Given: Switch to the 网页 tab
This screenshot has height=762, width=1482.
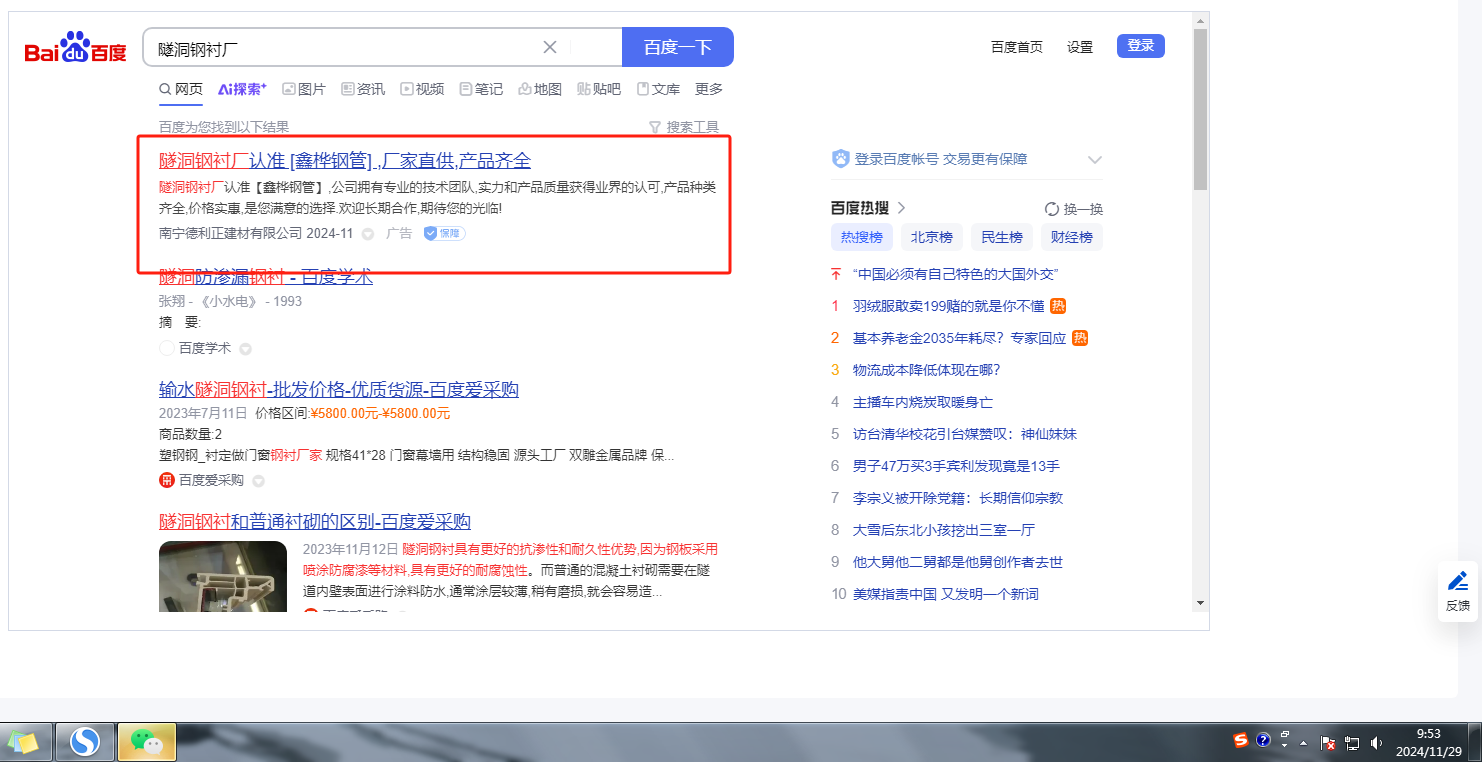Looking at the screenshot, I should pyautogui.click(x=181, y=89).
